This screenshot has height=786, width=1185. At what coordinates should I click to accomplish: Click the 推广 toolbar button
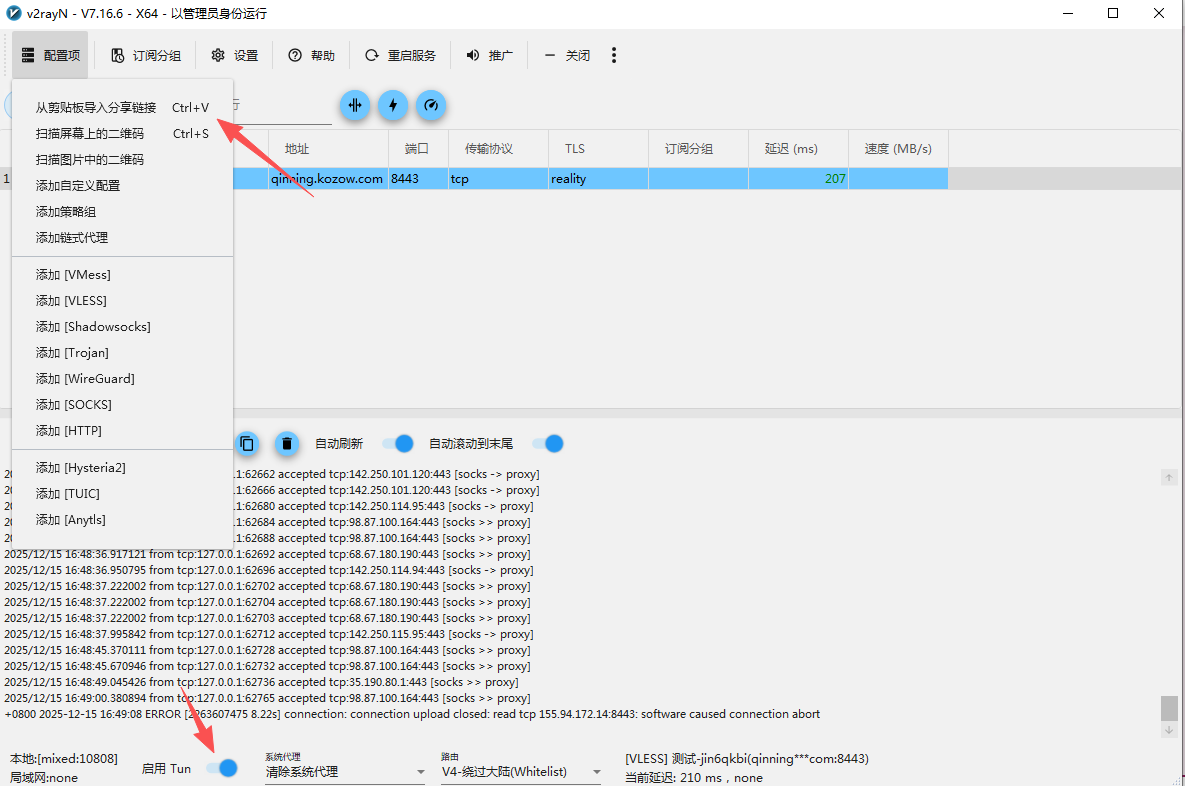click(489, 56)
